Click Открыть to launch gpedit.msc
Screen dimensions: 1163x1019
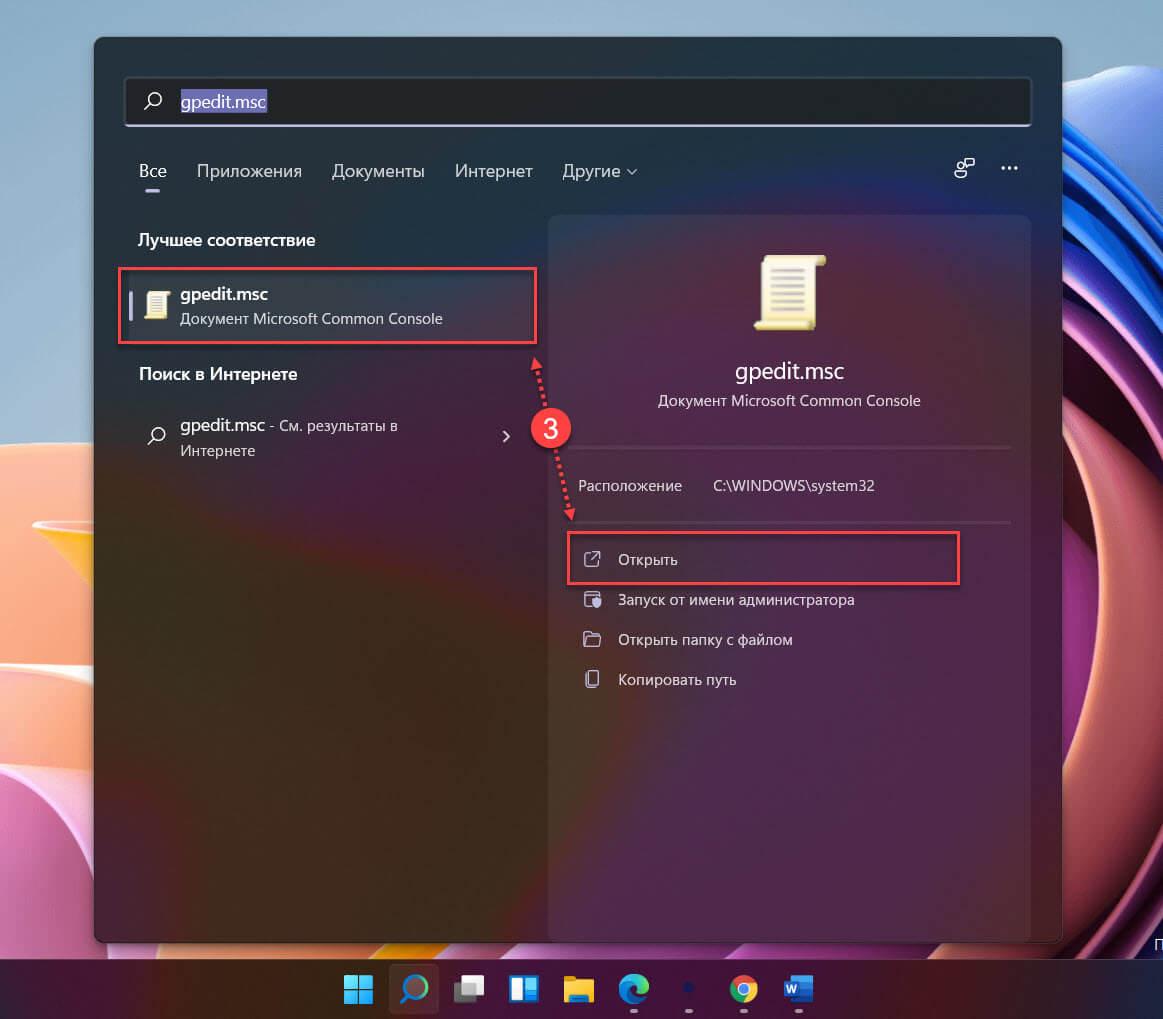pyautogui.click(x=763, y=559)
